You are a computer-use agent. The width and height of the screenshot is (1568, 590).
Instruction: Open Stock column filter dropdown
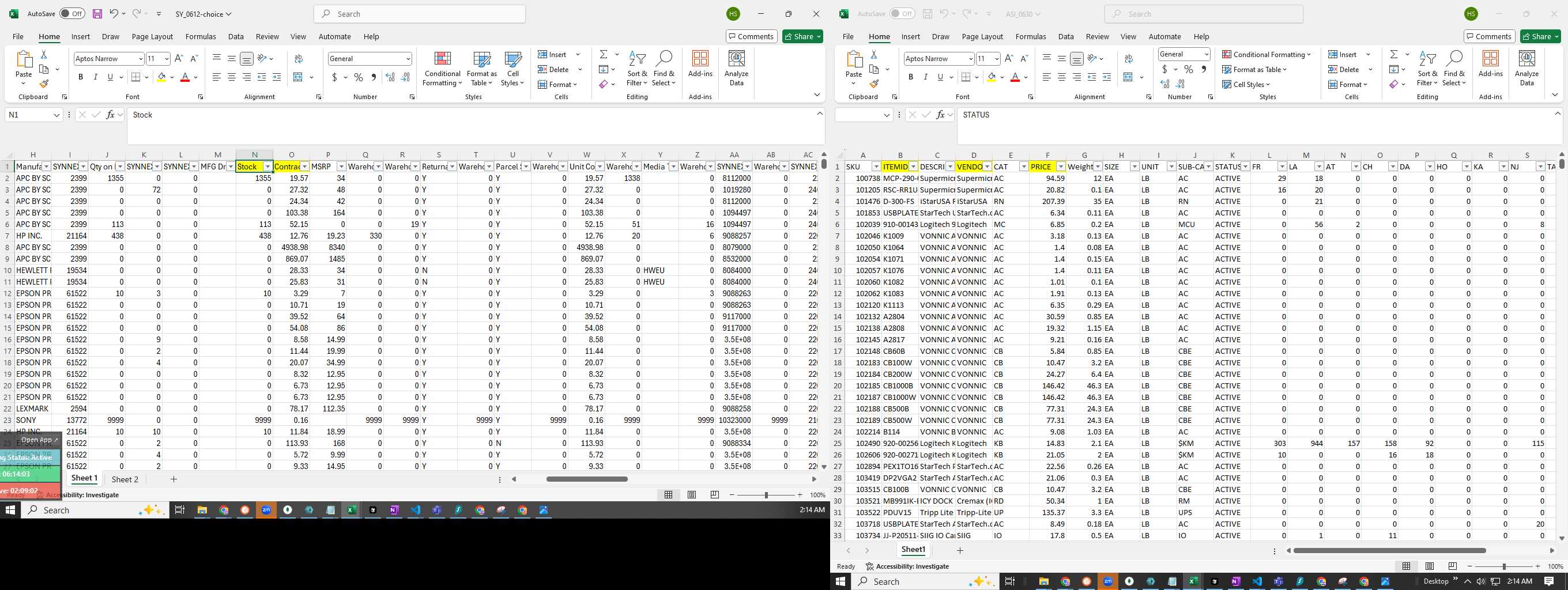[267, 167]
